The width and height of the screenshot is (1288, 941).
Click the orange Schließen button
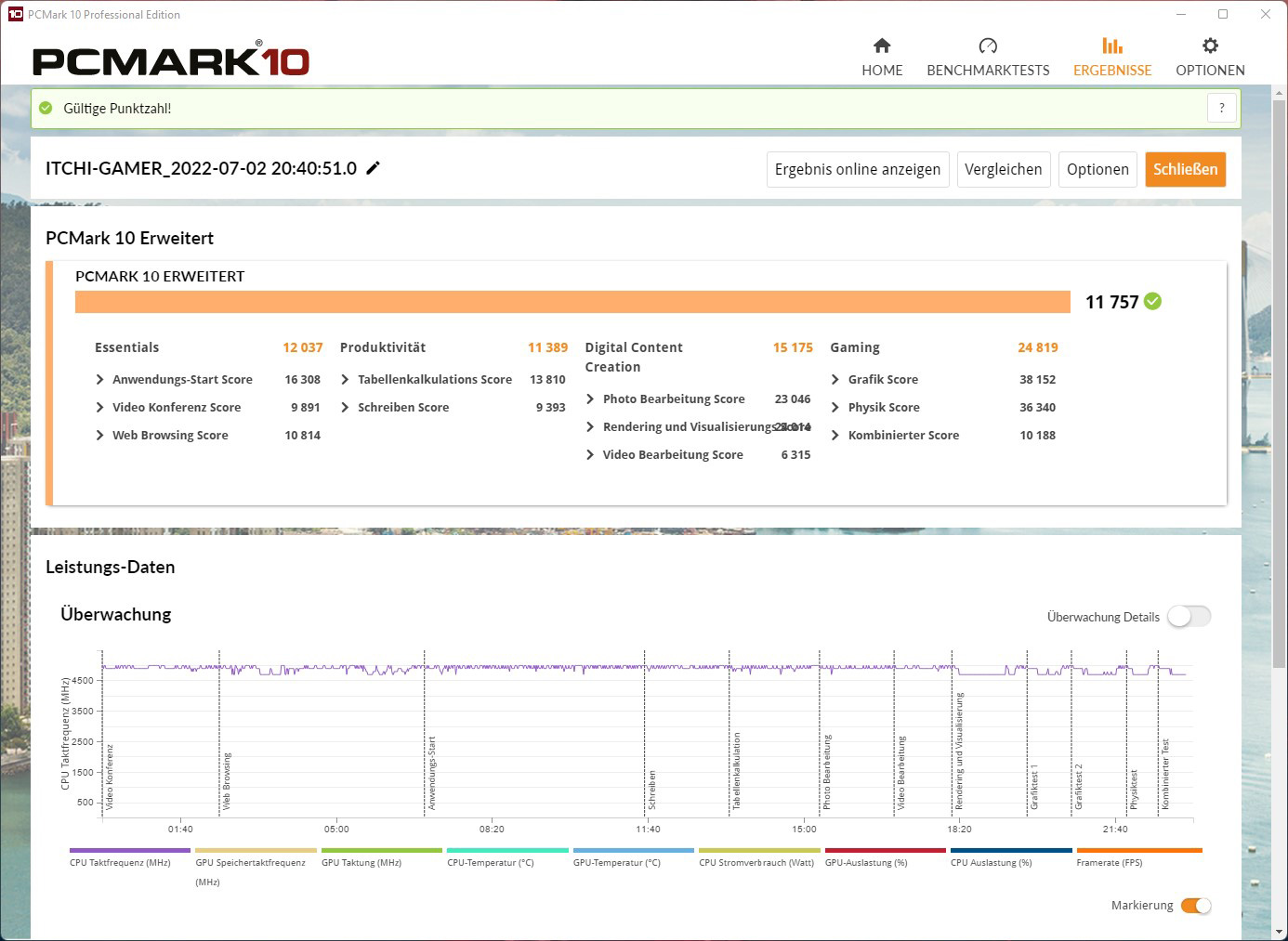[1186, 169]
